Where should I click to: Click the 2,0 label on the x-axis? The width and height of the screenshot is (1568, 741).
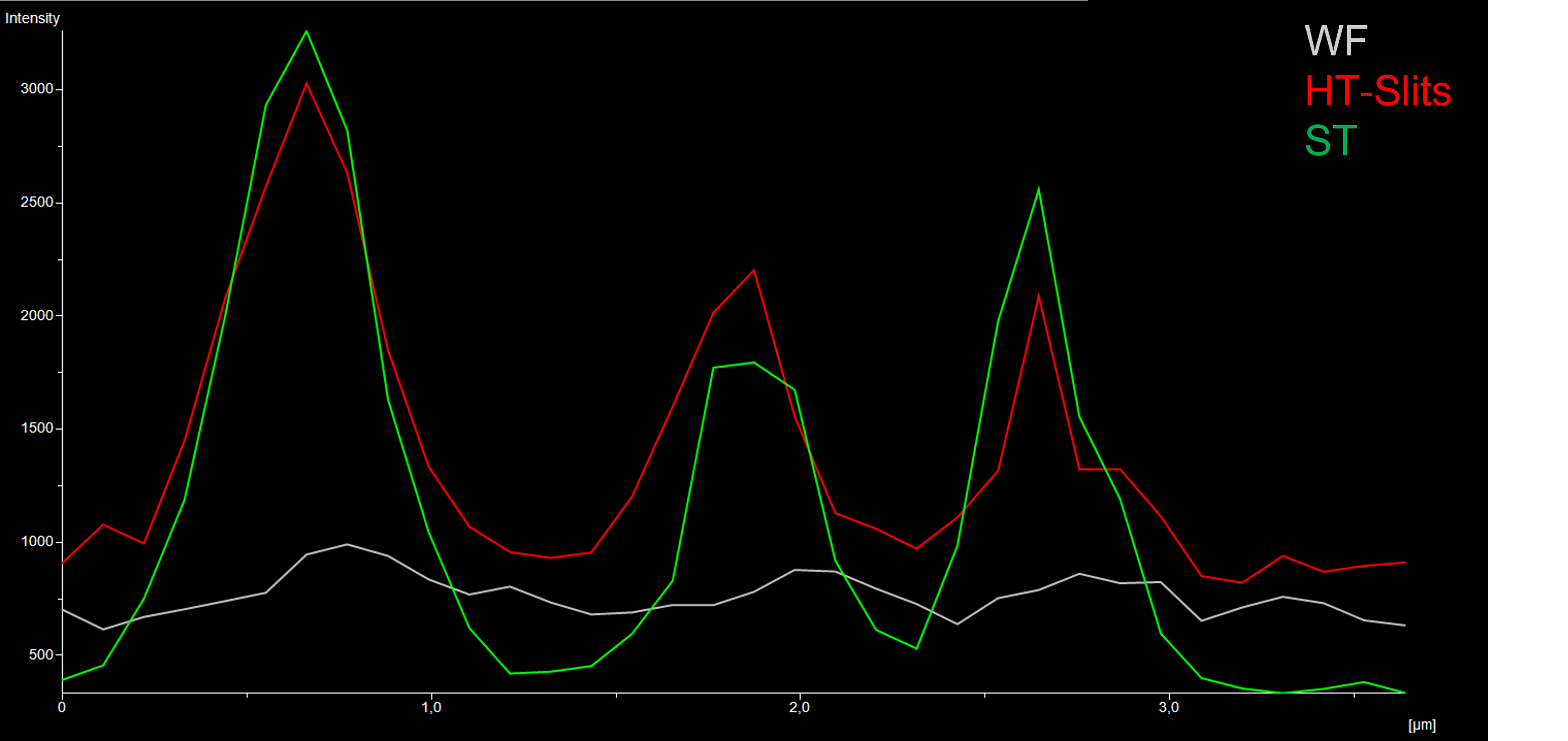tap(799, 707)
